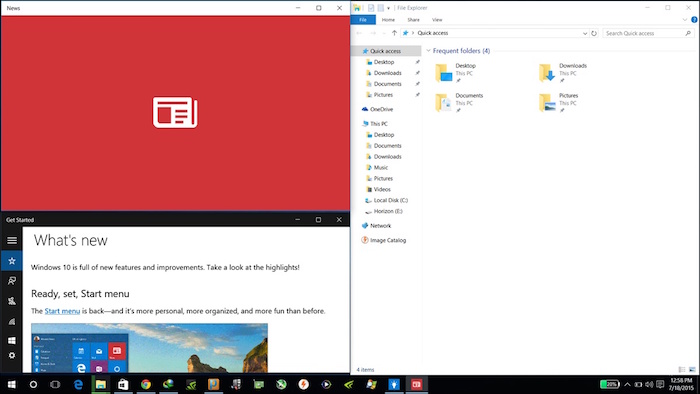This screenshot has width=700, height=394.
Task: Launch Microsoft Edge from the taskbar
Action: click(x=78, y=384)
